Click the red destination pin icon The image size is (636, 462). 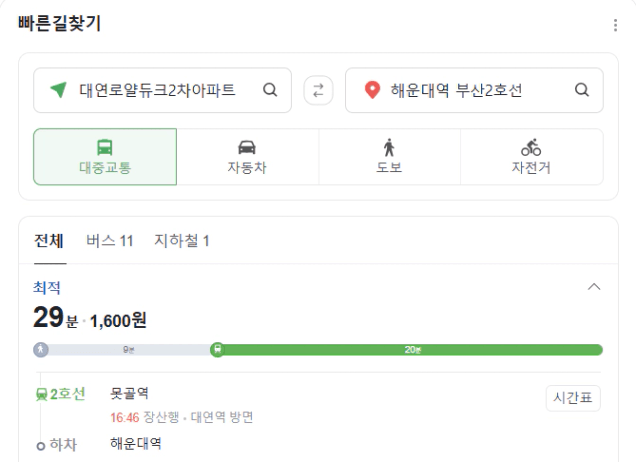click(372, 90)
